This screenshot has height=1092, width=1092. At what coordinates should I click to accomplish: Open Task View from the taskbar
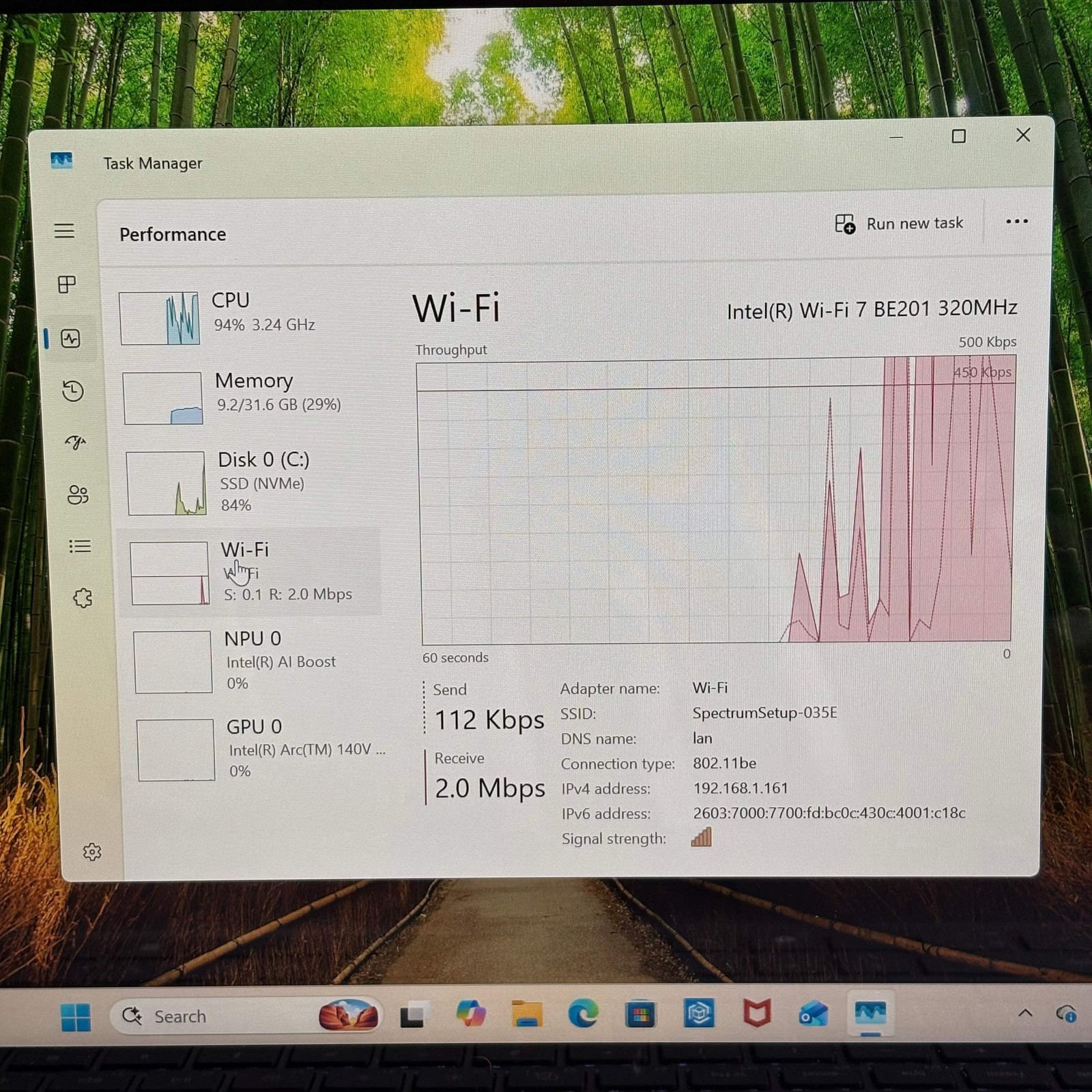pyautogui.click(x=414, y=1016)
